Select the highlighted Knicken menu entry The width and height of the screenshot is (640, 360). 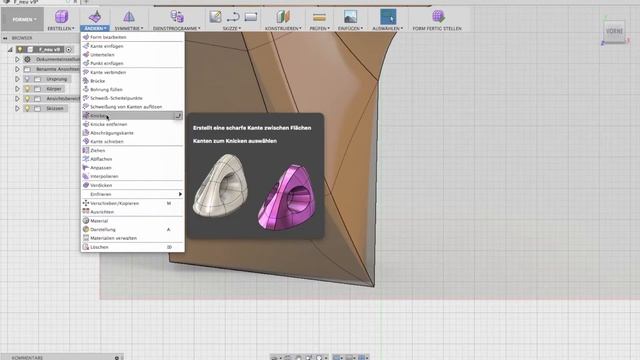[x=133, y=116]
